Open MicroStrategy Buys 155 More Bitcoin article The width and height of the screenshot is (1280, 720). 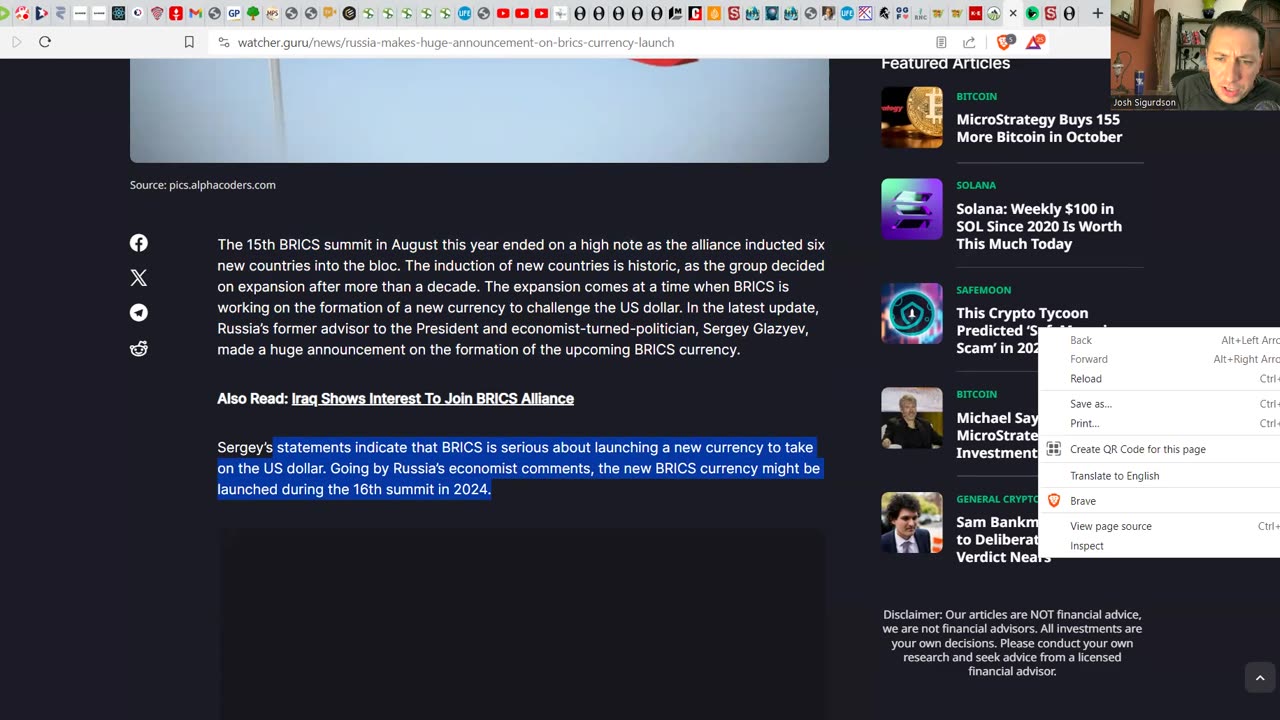click(x=1039, y=128)
